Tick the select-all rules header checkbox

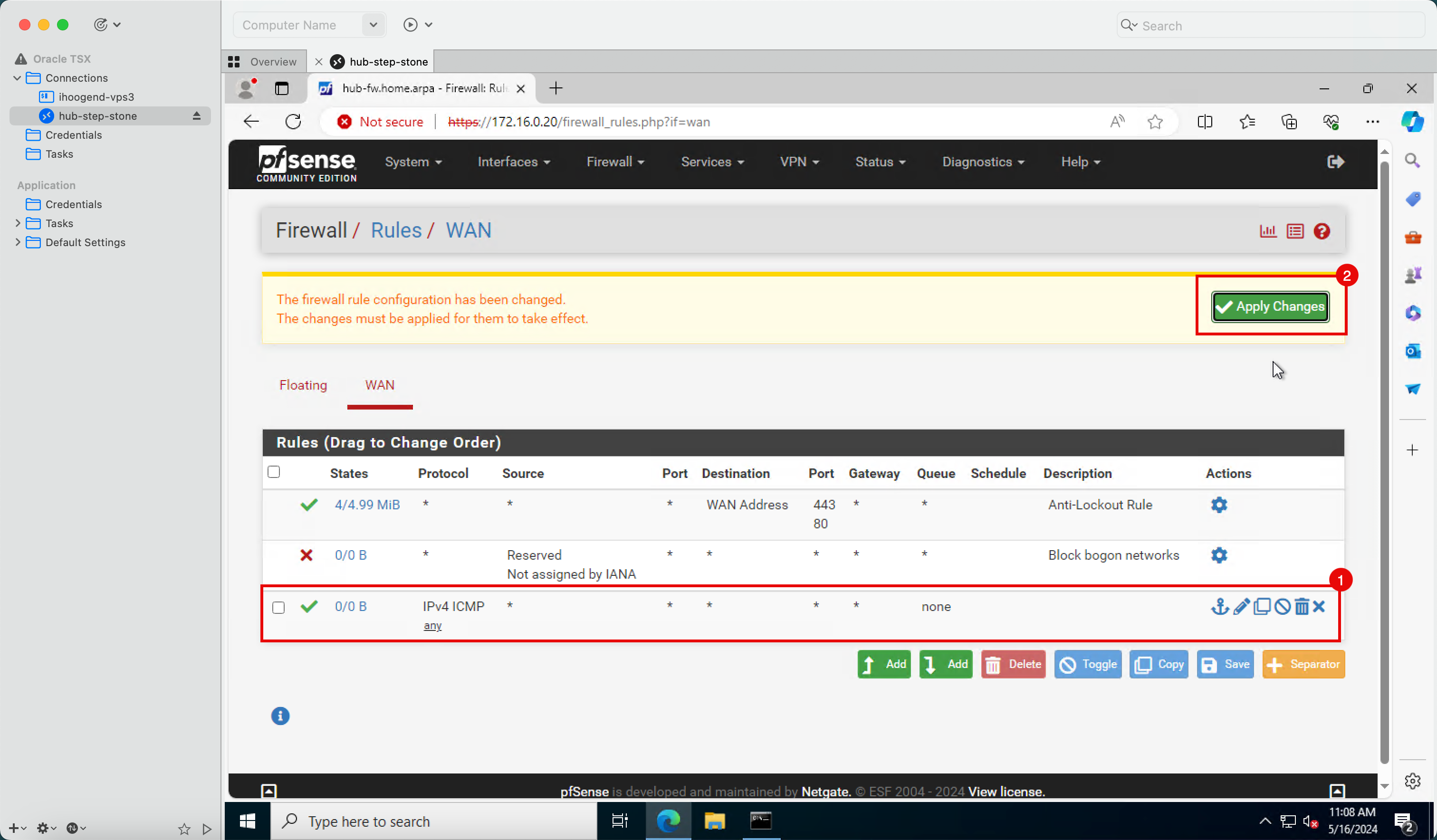point(274,472)
